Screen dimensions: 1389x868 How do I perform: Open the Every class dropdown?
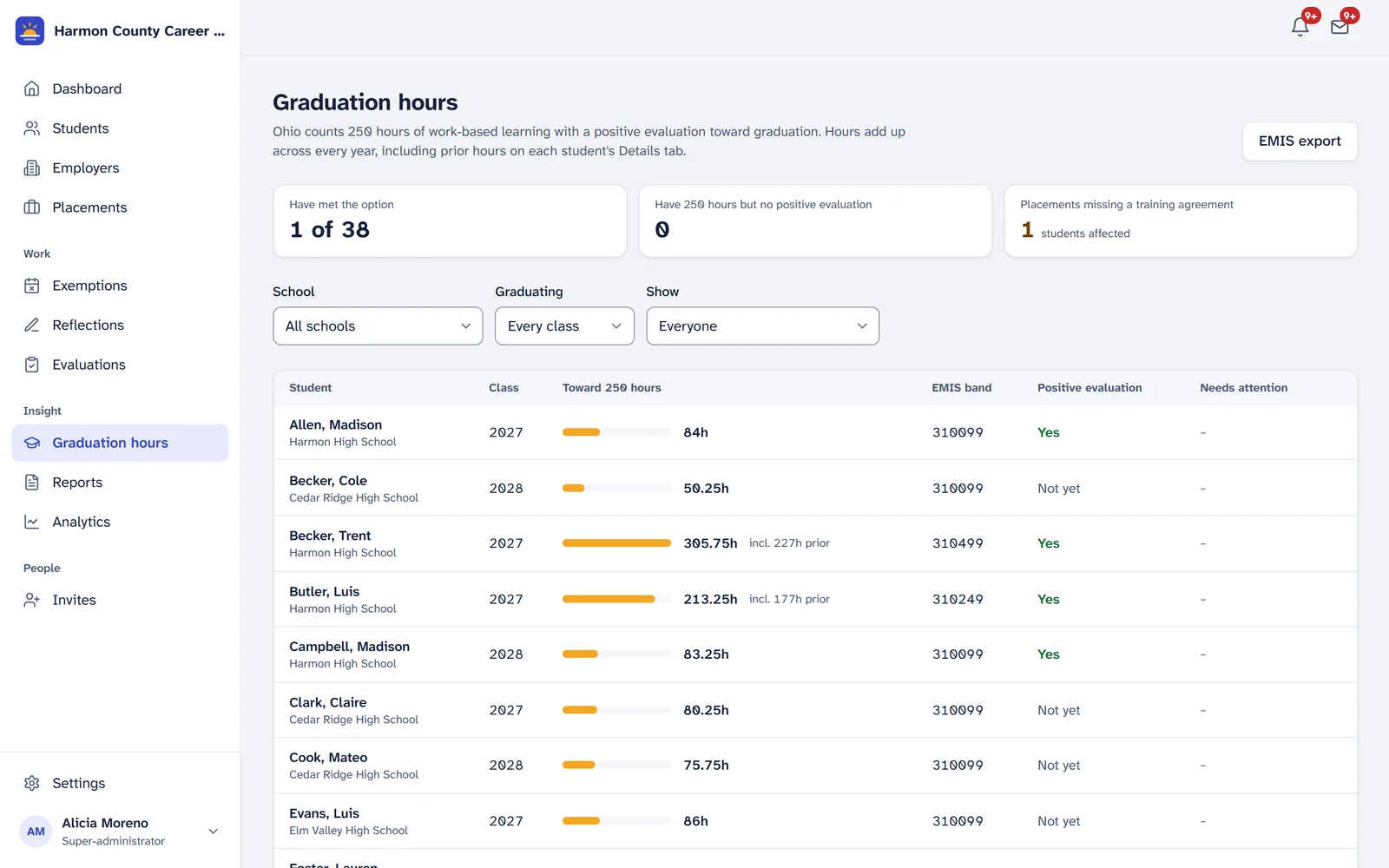(x=564, y=326)
